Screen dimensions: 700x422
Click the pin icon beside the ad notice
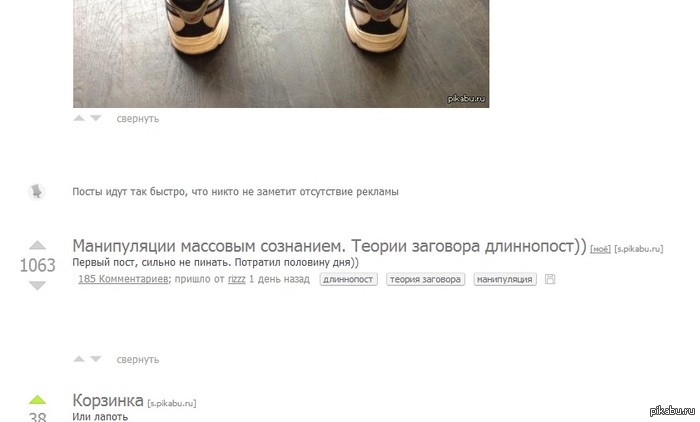pos(36,192)
